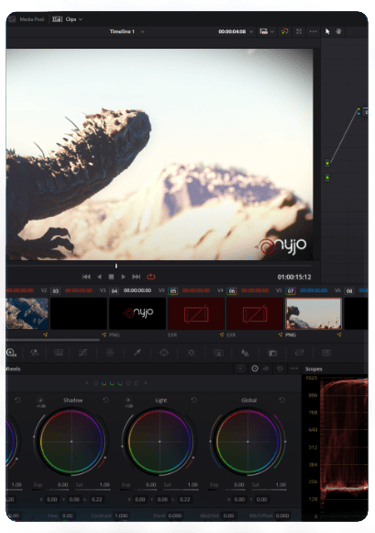
Task: Stop playback in the viewer
Action: 111,277
